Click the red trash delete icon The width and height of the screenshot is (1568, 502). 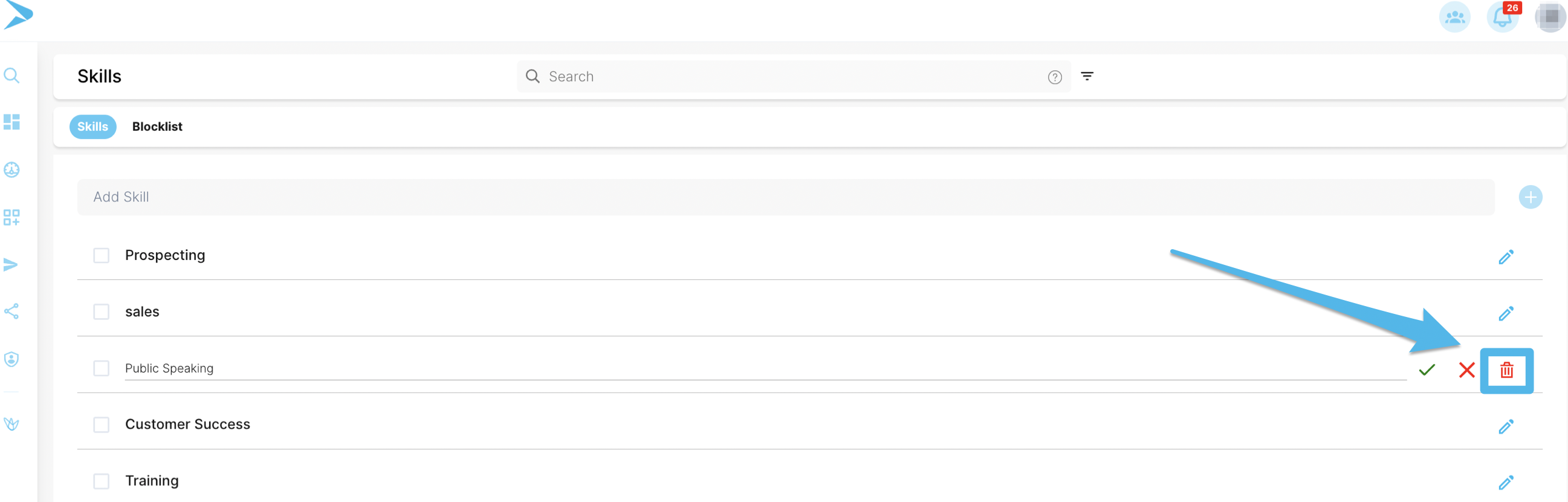[x=1506, y=370]
